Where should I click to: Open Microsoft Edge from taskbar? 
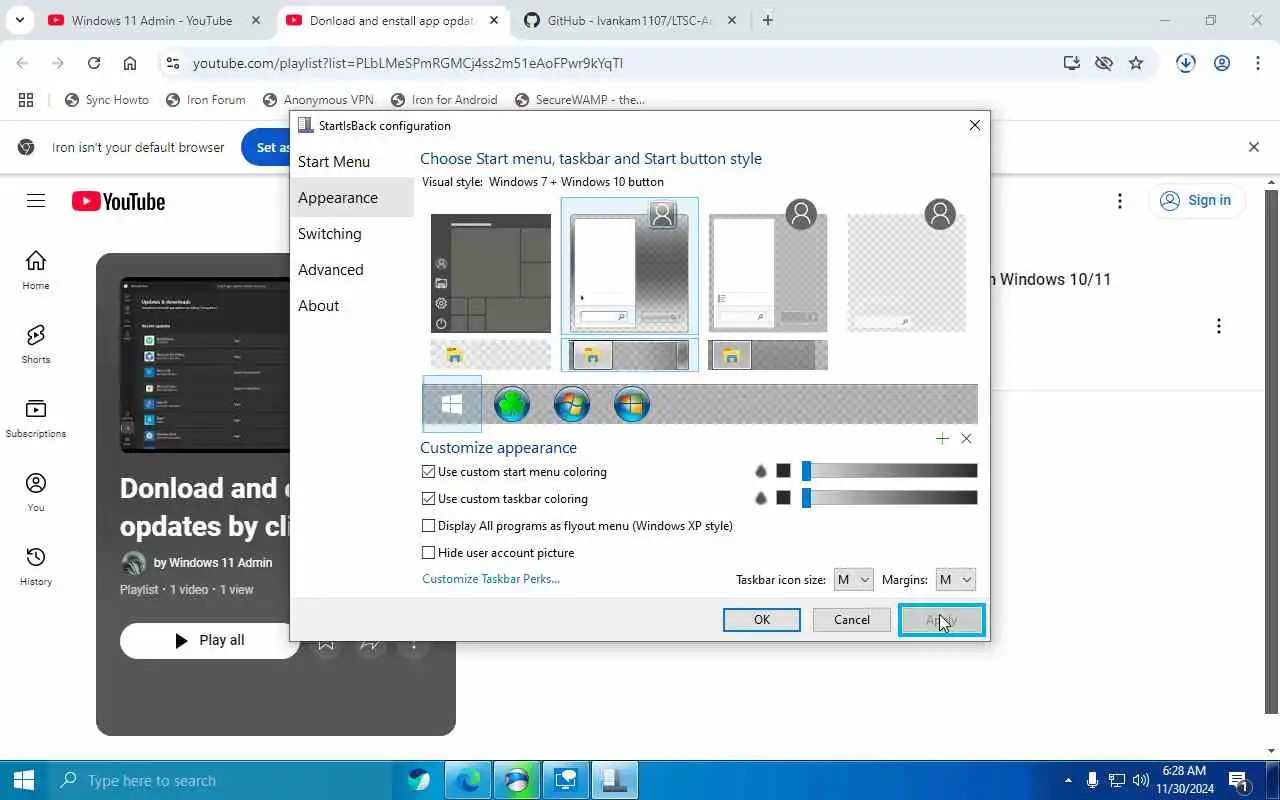(x=468, y=780)
